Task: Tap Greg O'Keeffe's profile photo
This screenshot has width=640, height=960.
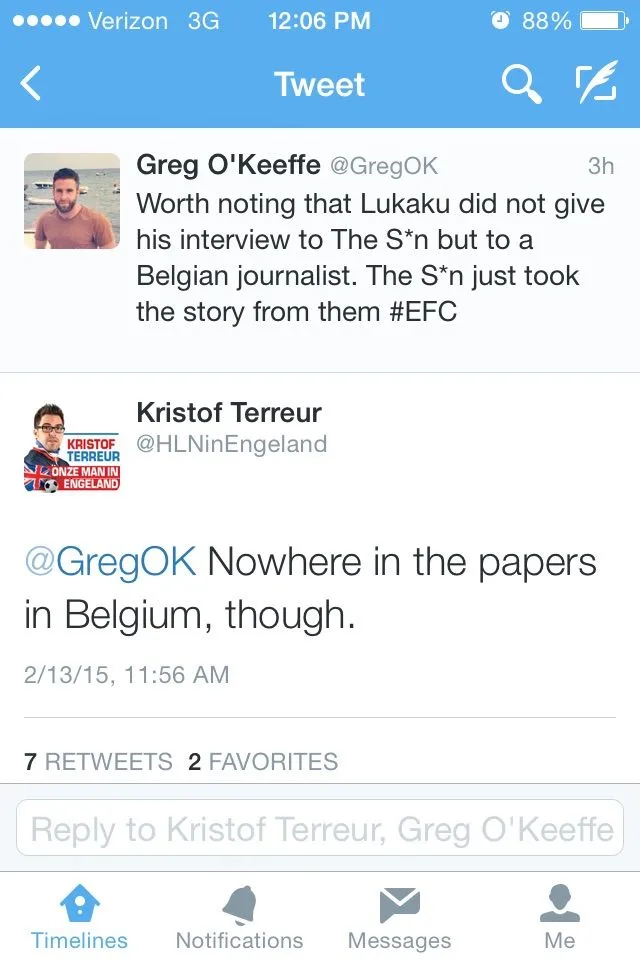Action: (x=71, y=201)
